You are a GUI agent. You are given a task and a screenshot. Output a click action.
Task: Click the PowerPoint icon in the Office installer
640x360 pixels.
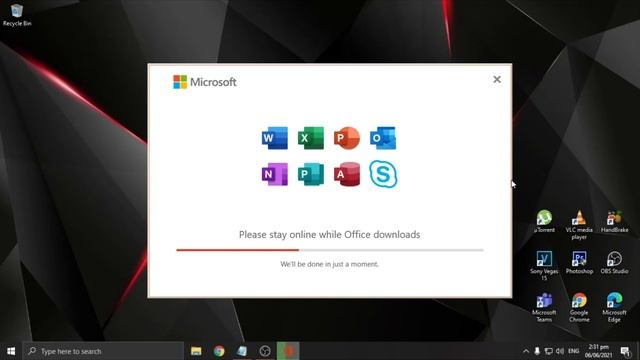click(x=347, y=138)
